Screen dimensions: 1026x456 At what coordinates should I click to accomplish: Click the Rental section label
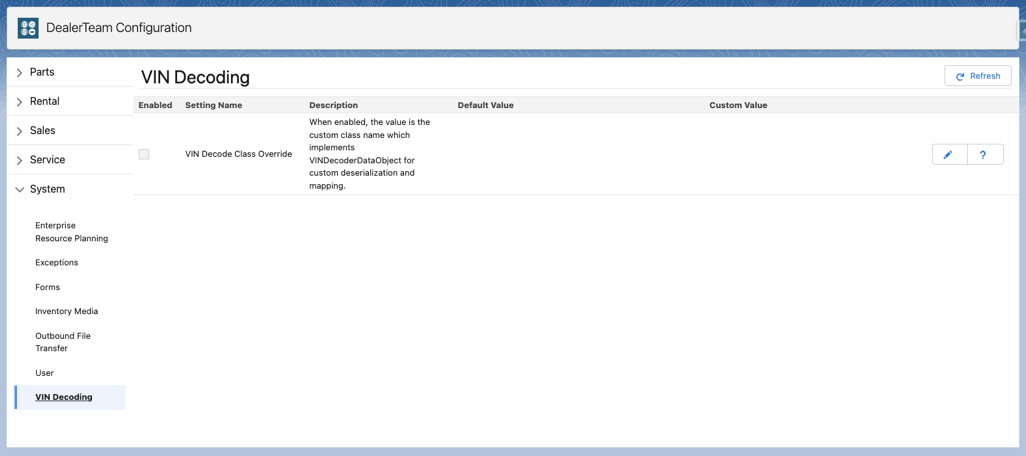click(x=44, y=101)
